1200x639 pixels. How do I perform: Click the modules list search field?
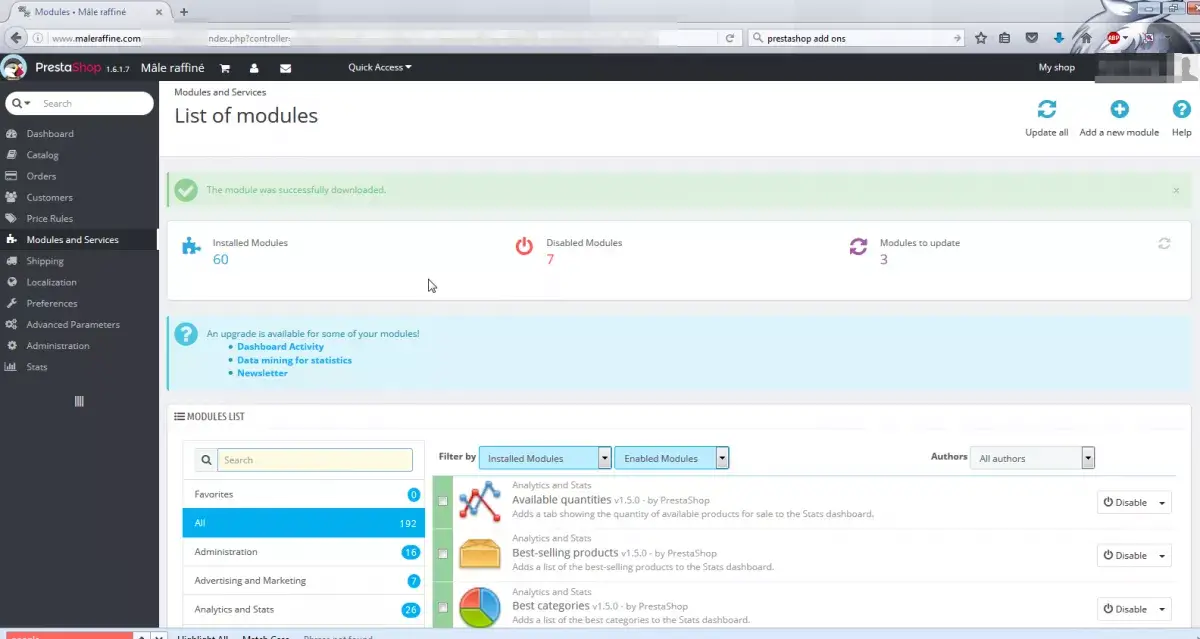coord(315,460)
